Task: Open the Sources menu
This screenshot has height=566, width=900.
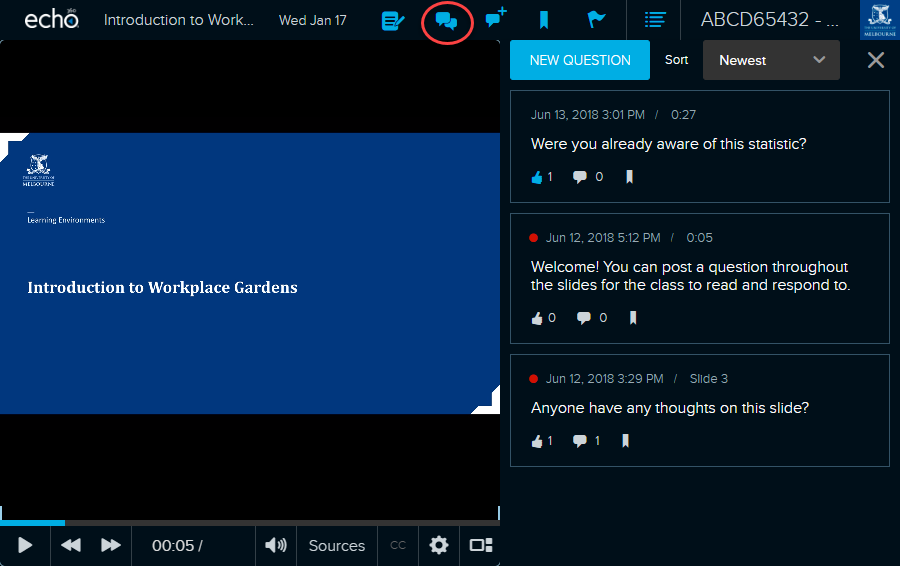Action: (x=336, y=545)
